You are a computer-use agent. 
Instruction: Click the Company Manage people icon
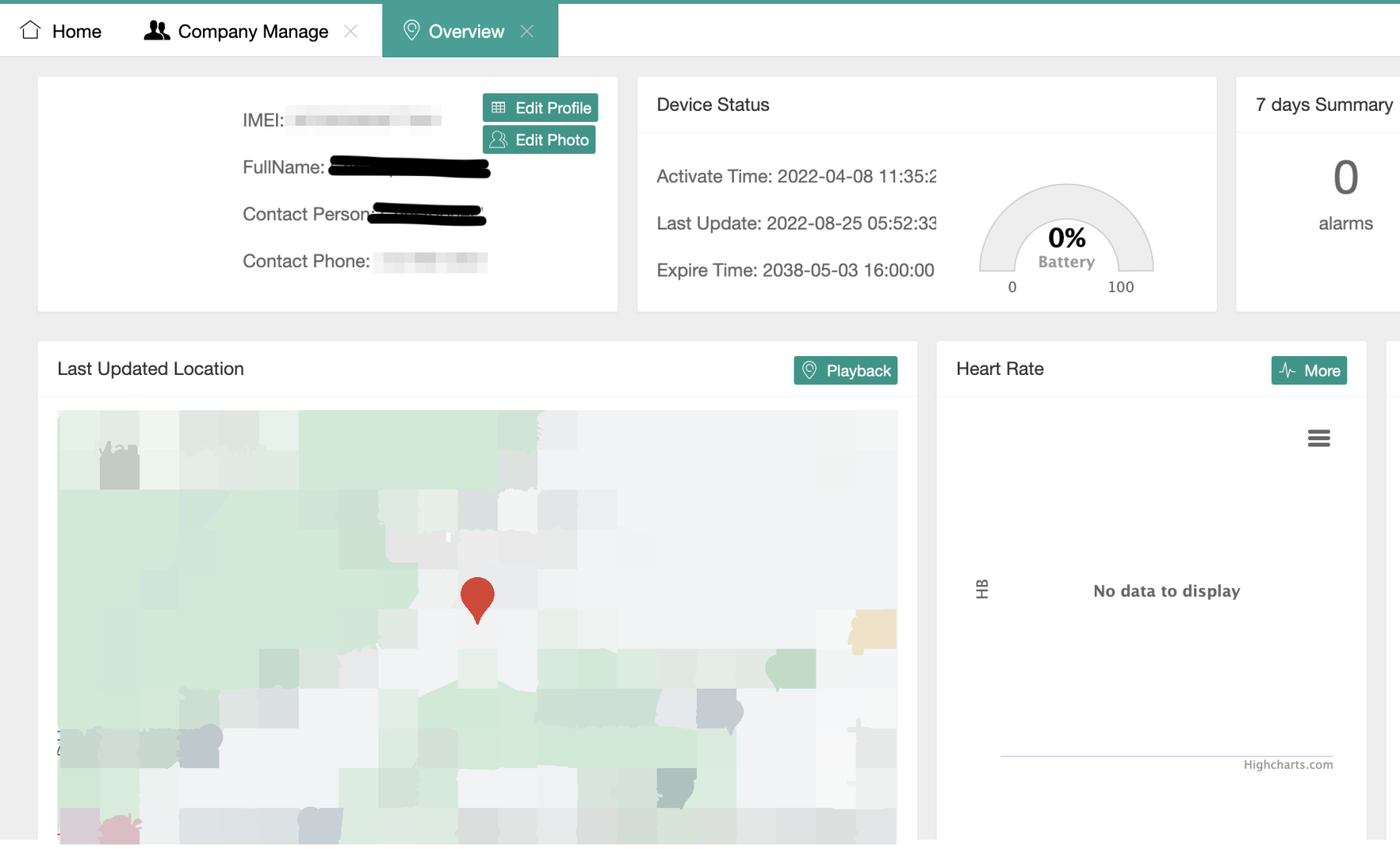tap(157, 31)
